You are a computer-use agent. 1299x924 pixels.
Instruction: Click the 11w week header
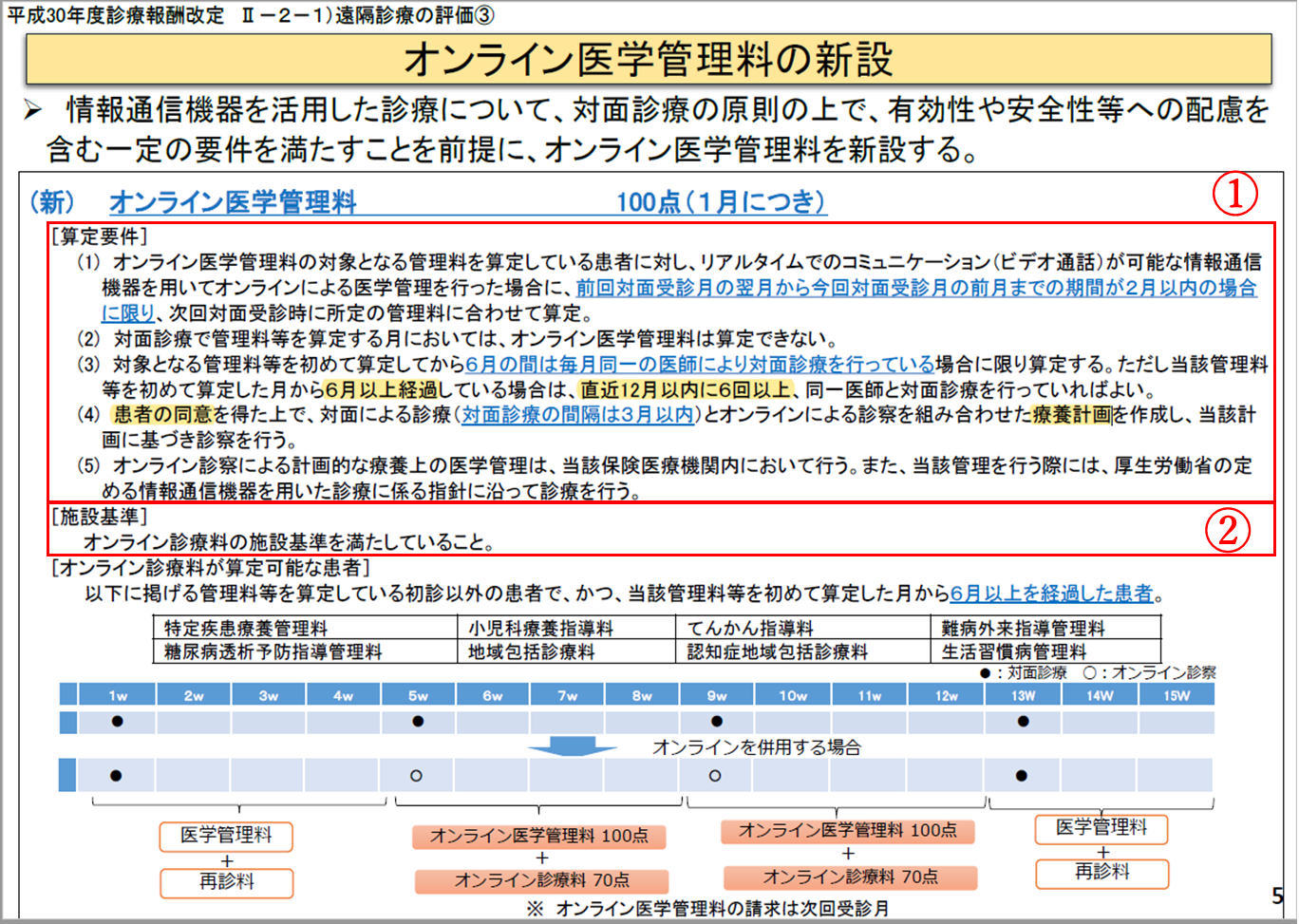point(870,695)
